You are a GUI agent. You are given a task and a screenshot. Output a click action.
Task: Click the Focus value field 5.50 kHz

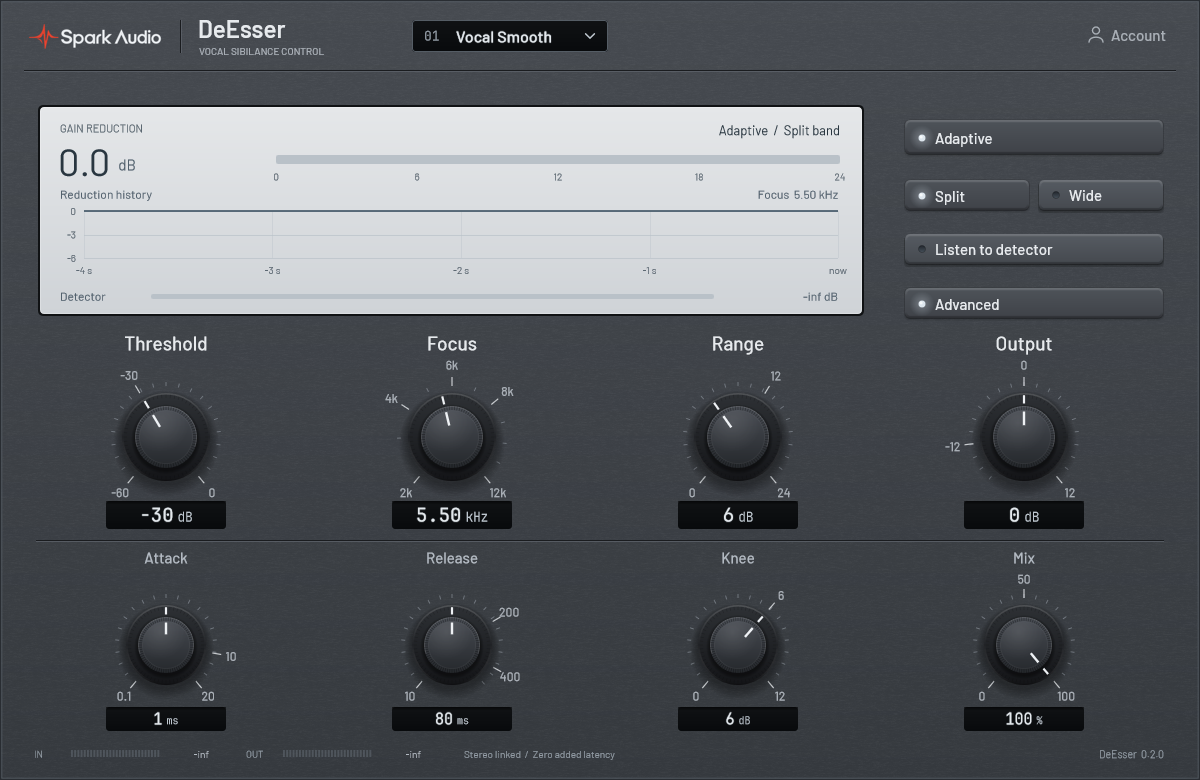(x=452, y=516)
